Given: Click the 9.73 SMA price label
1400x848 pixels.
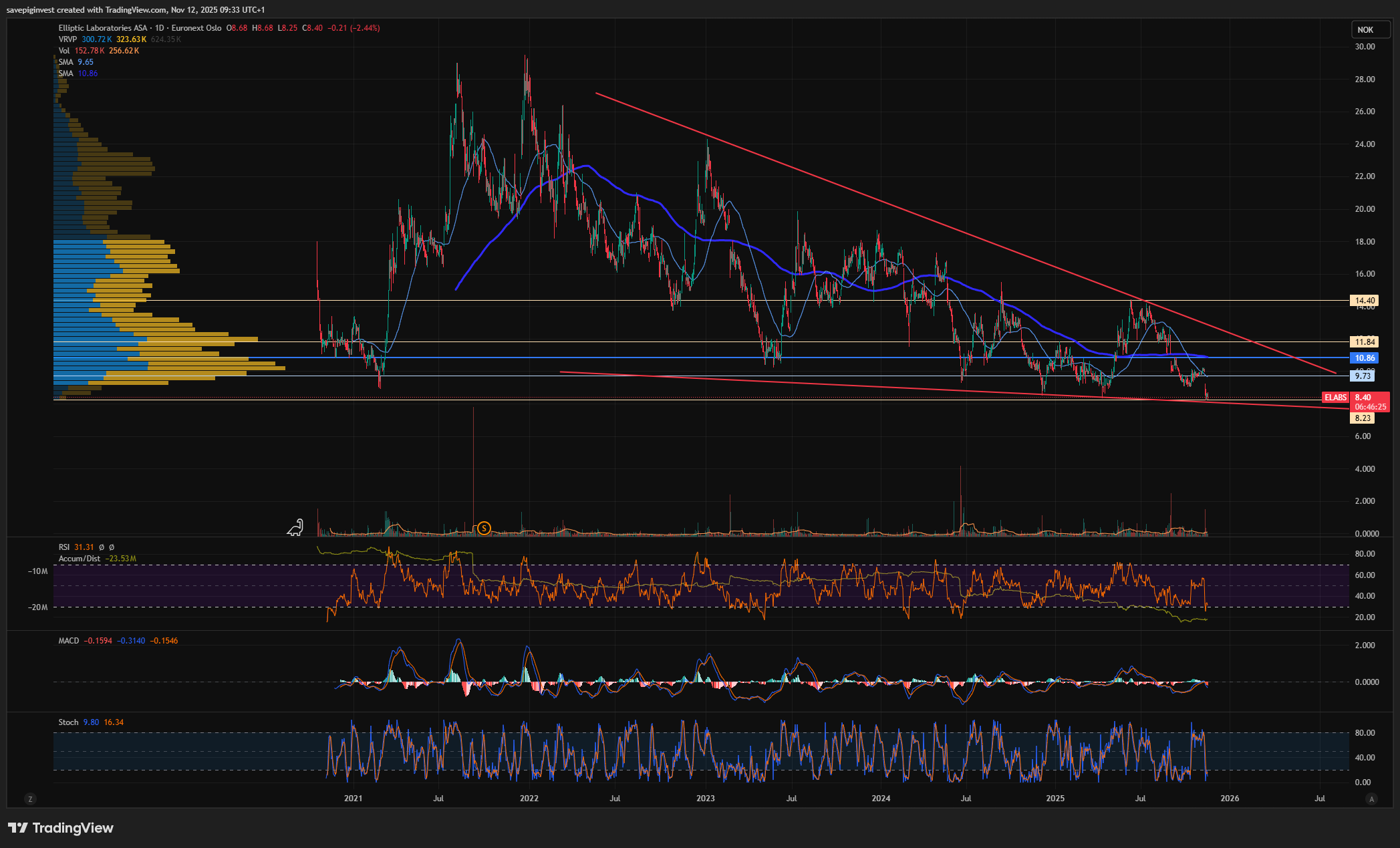Looking at the screenshot, I should click(x=1363, y=376).
